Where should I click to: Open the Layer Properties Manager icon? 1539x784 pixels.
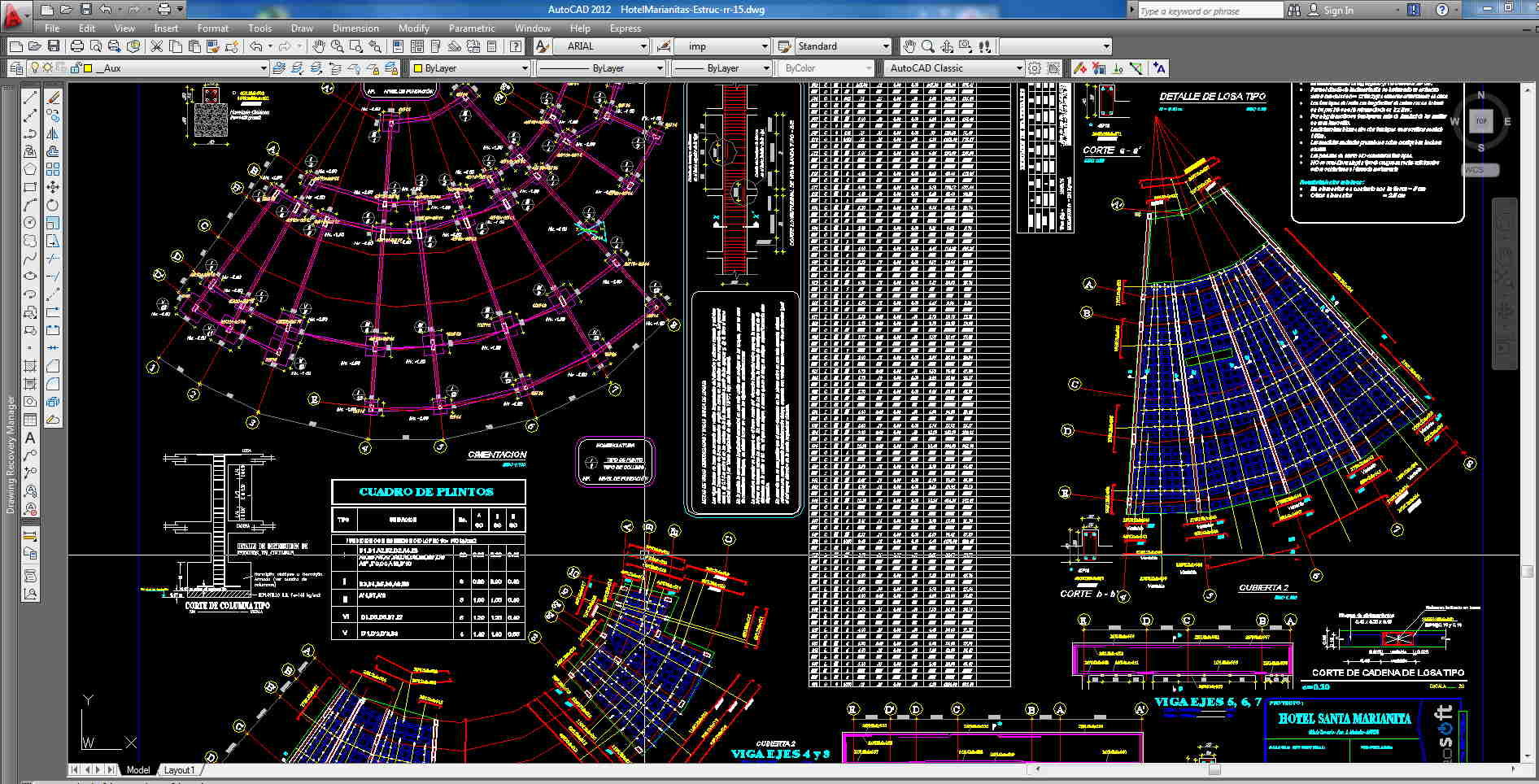[x=15, y=68]
